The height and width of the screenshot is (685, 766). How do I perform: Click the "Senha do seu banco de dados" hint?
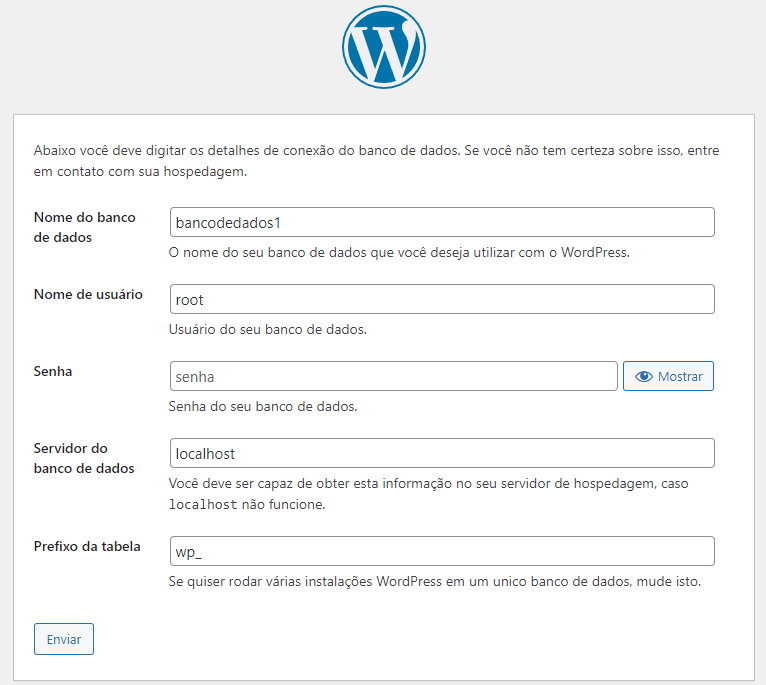[263, 407]
